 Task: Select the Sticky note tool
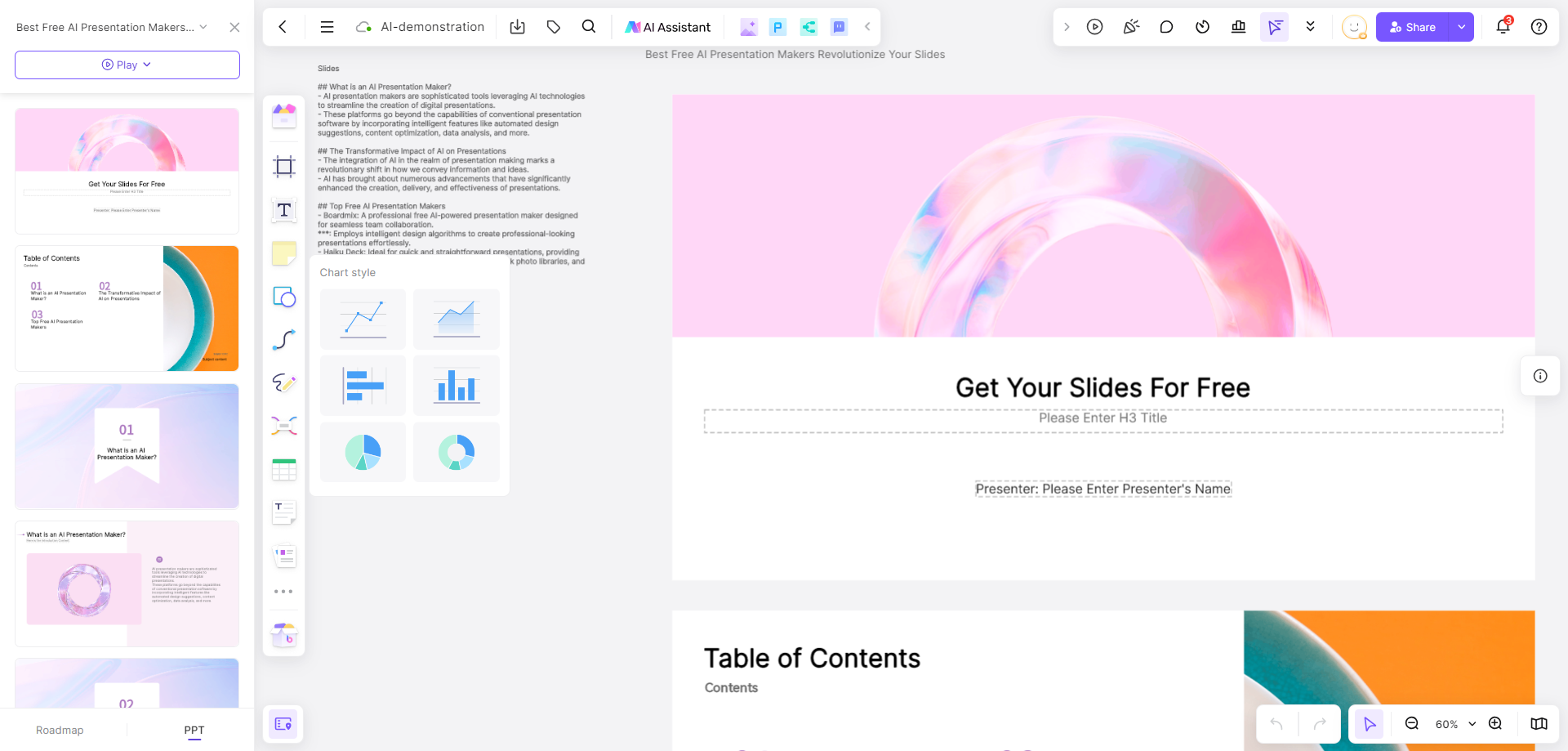coord(284,253)
